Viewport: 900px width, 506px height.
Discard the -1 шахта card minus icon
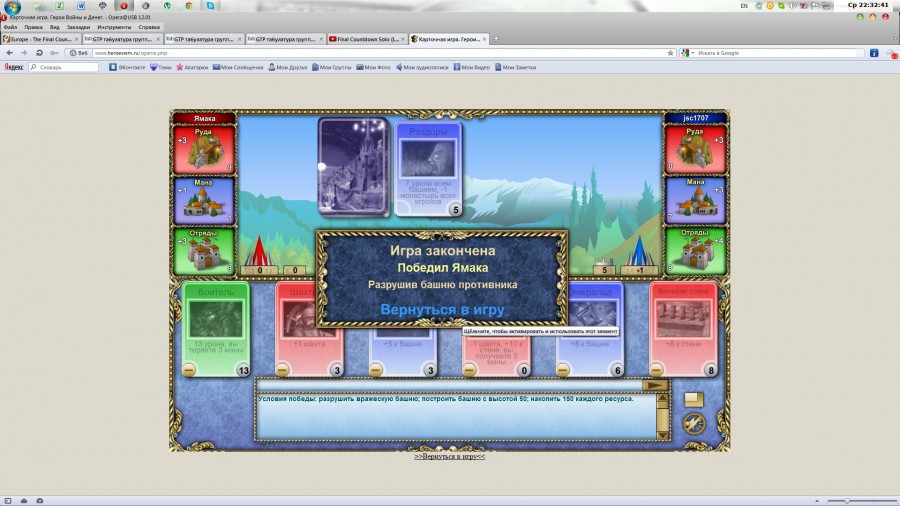point(470,370)
